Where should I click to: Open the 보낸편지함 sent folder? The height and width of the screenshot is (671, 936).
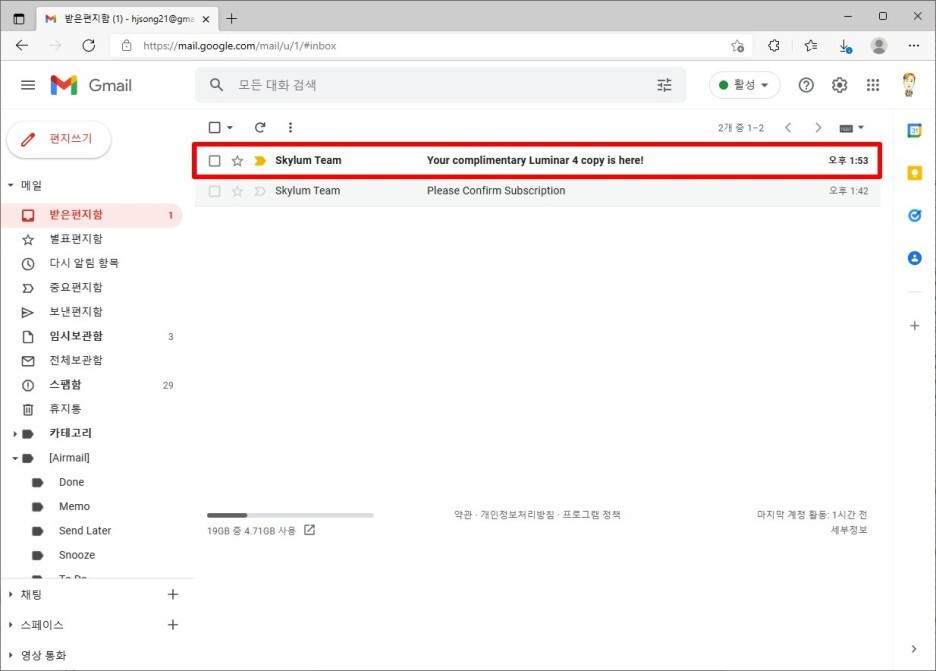tap(92, 312)
